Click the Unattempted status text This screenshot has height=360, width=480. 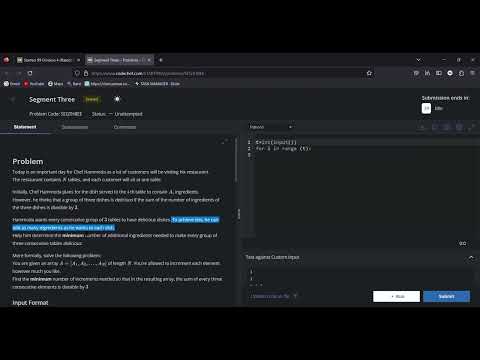[x=128, y=114]
